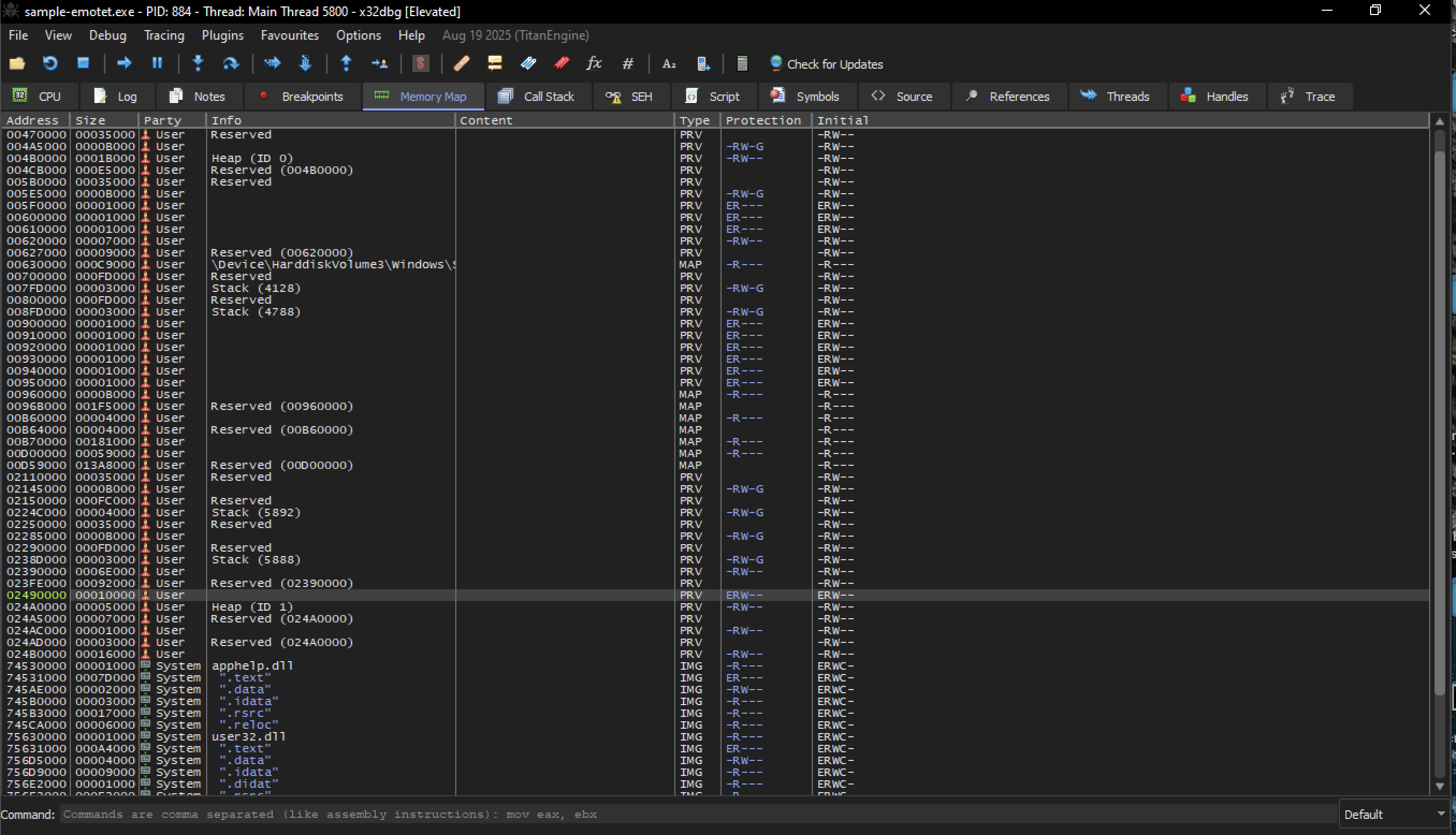Select memory row at address 02490000

coord(715,595)
